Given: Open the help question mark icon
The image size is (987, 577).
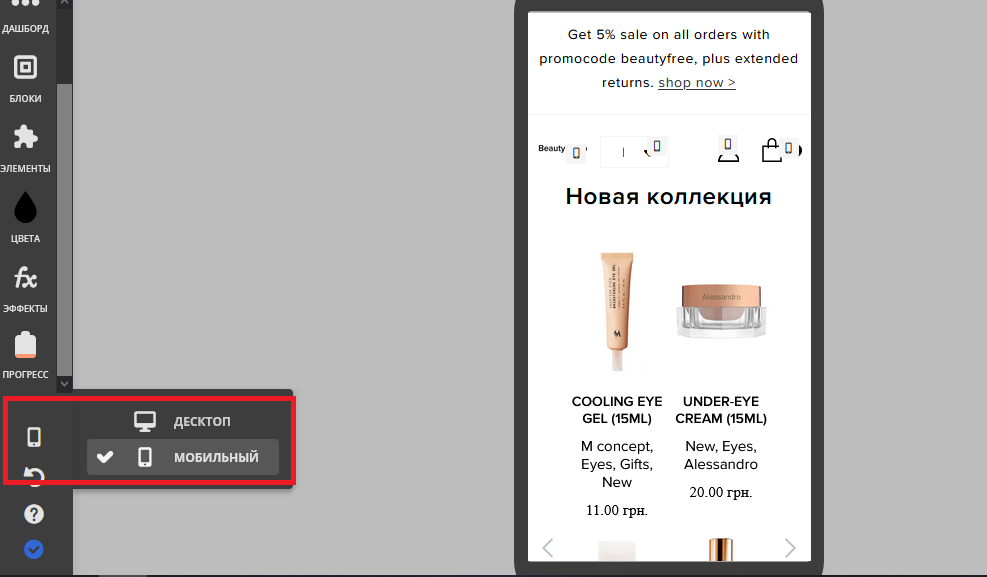Looking at the screenshot, I should pos(34,514).
